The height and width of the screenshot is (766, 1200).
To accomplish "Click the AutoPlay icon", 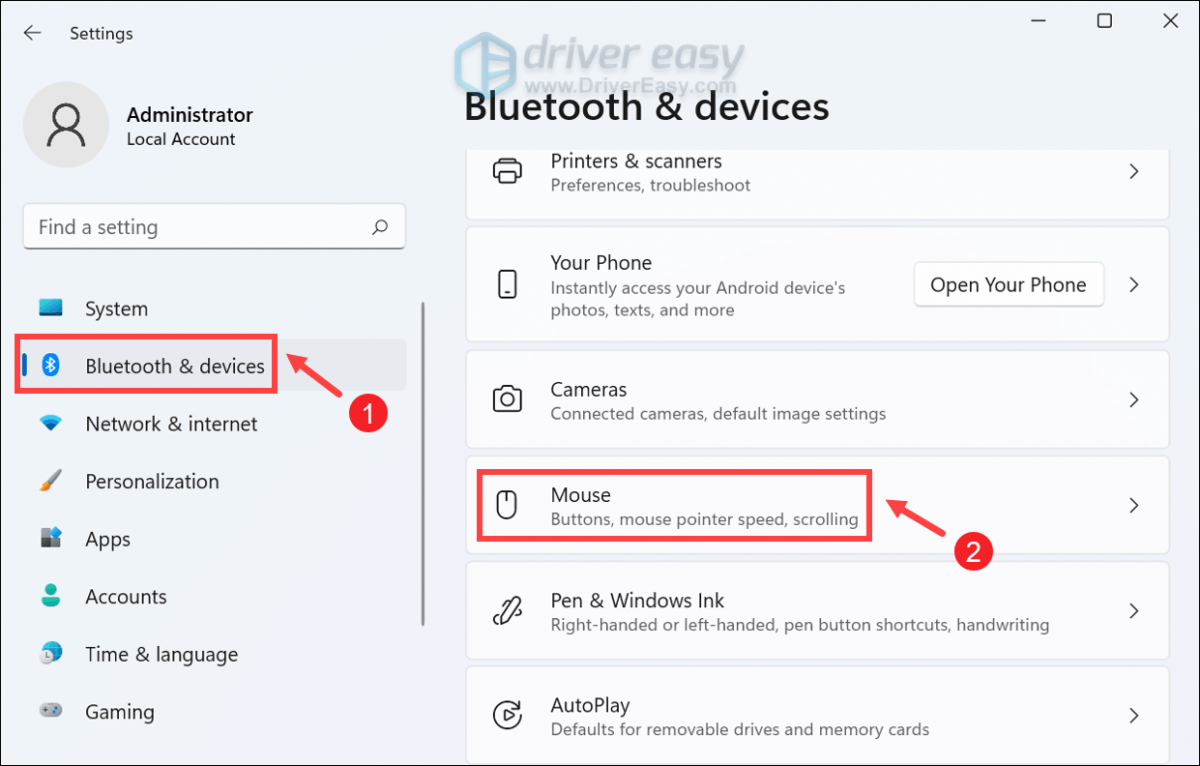I will (x=508, y=715).
